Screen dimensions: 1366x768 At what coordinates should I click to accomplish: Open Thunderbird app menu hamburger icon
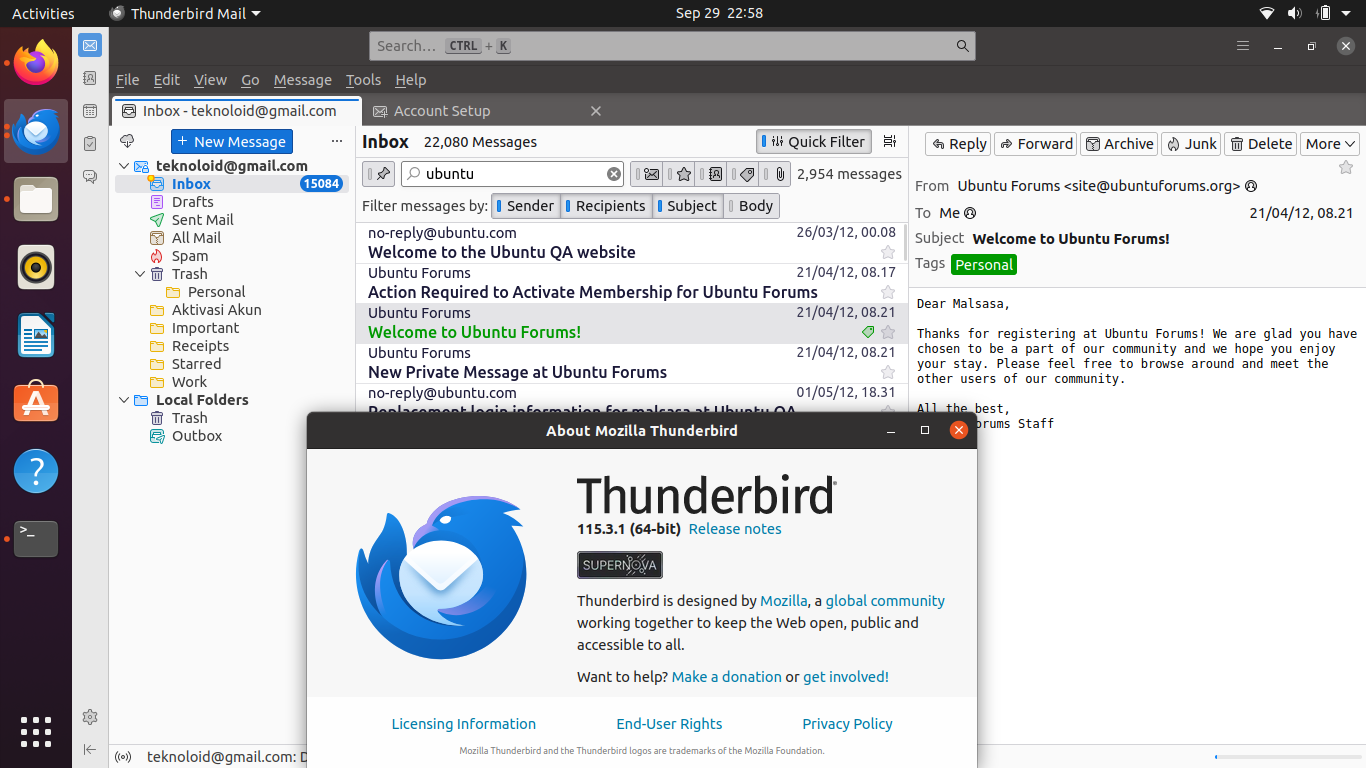click(1243, 46)
